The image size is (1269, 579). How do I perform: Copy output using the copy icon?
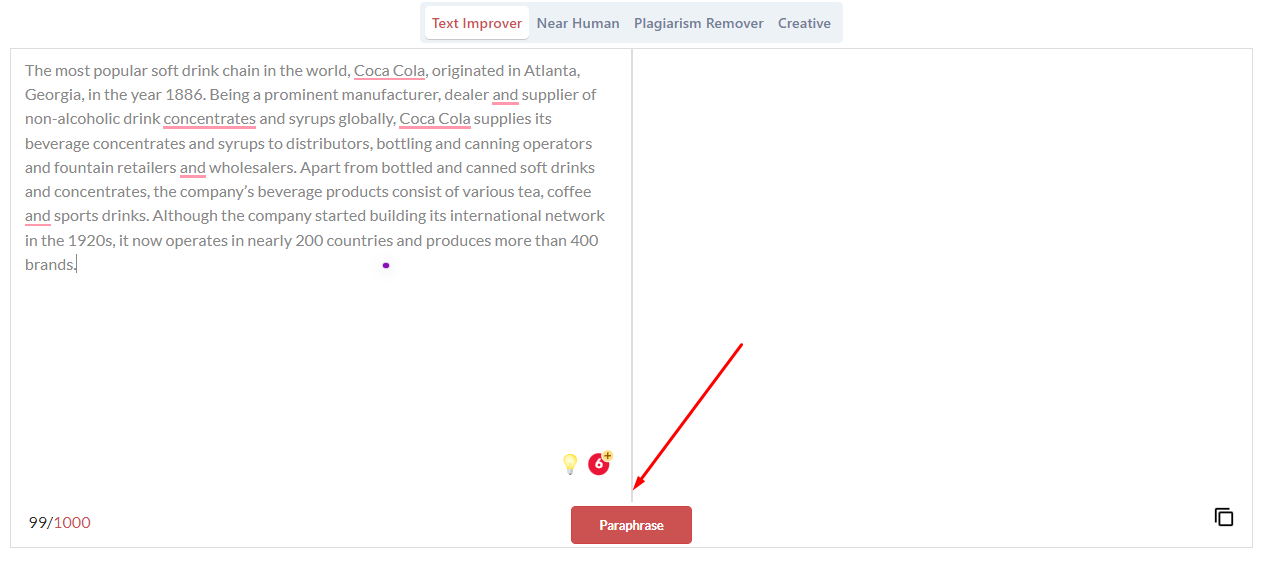(1224, 517)
